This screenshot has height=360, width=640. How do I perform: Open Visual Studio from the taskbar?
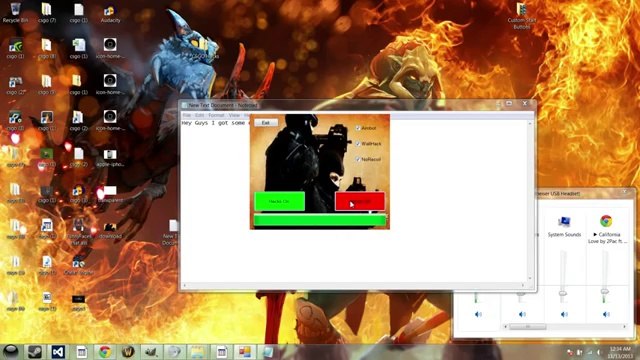point(58,352)
